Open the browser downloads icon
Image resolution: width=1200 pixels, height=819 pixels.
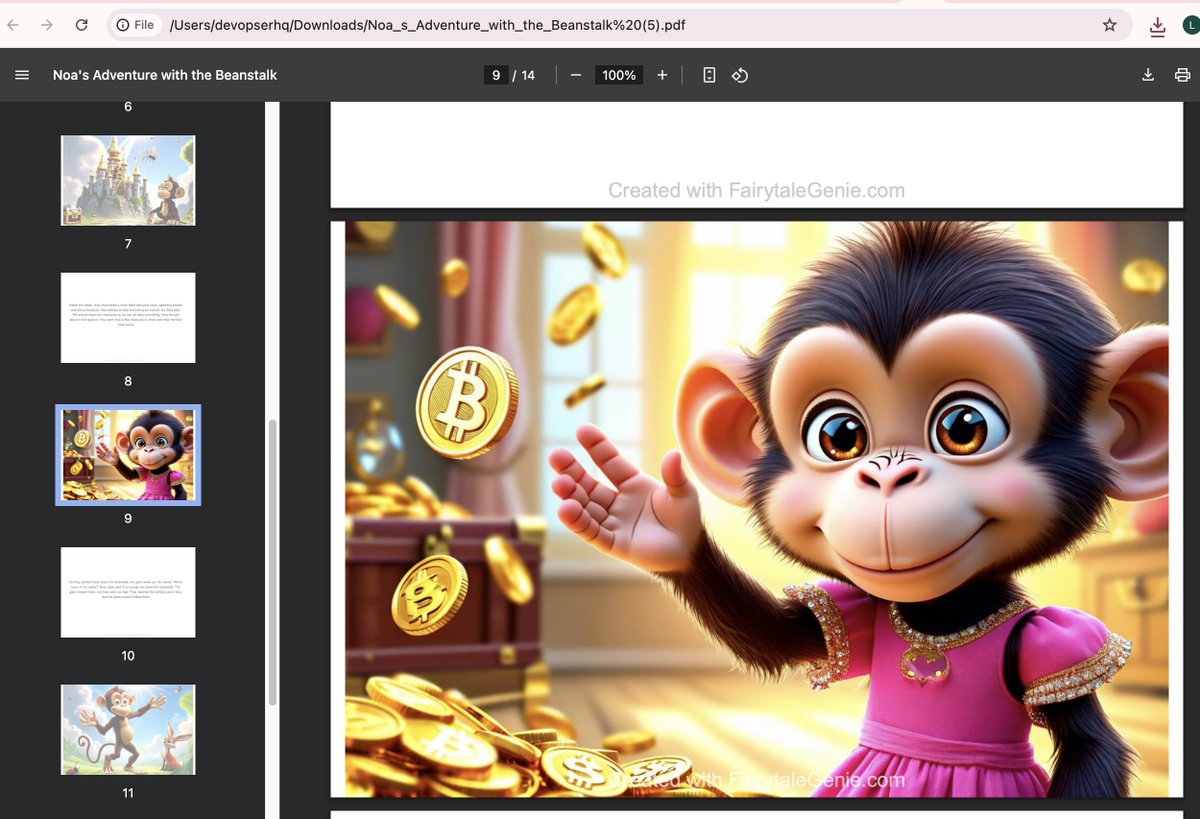coord(1158,26)
